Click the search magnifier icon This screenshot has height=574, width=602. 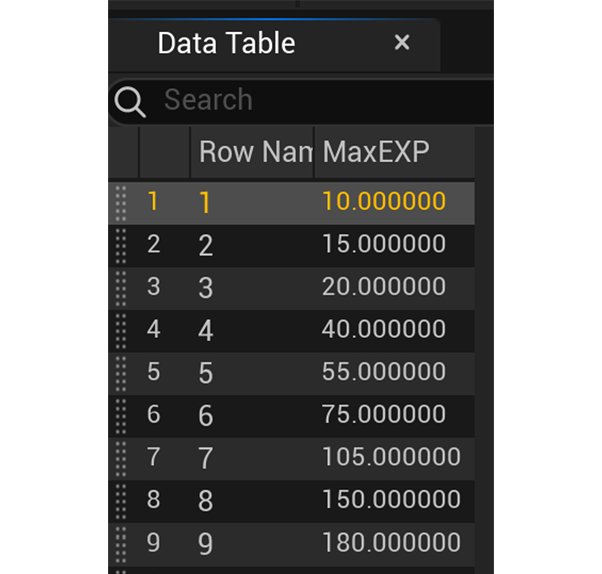click(x=130, y=101)
